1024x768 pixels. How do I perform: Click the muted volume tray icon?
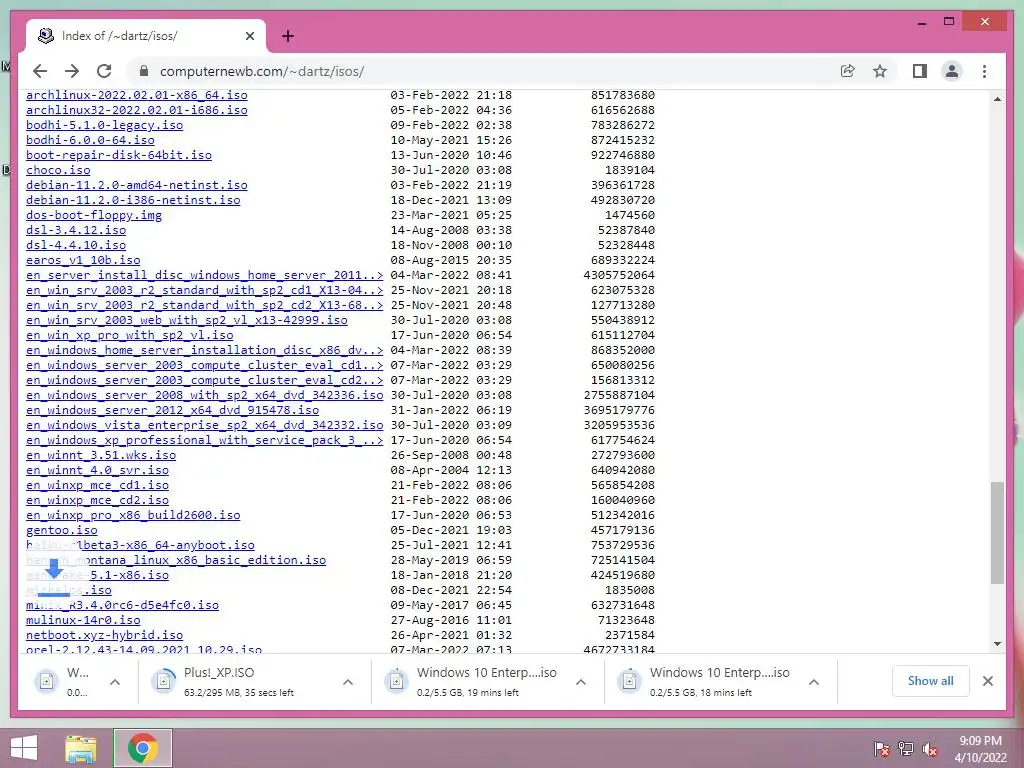929,748
